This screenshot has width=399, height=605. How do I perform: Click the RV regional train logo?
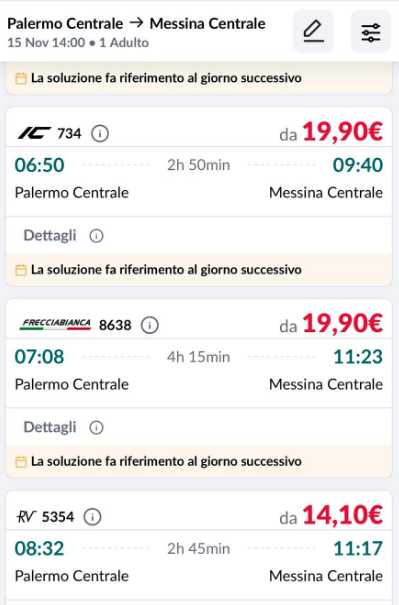(26, 516)
